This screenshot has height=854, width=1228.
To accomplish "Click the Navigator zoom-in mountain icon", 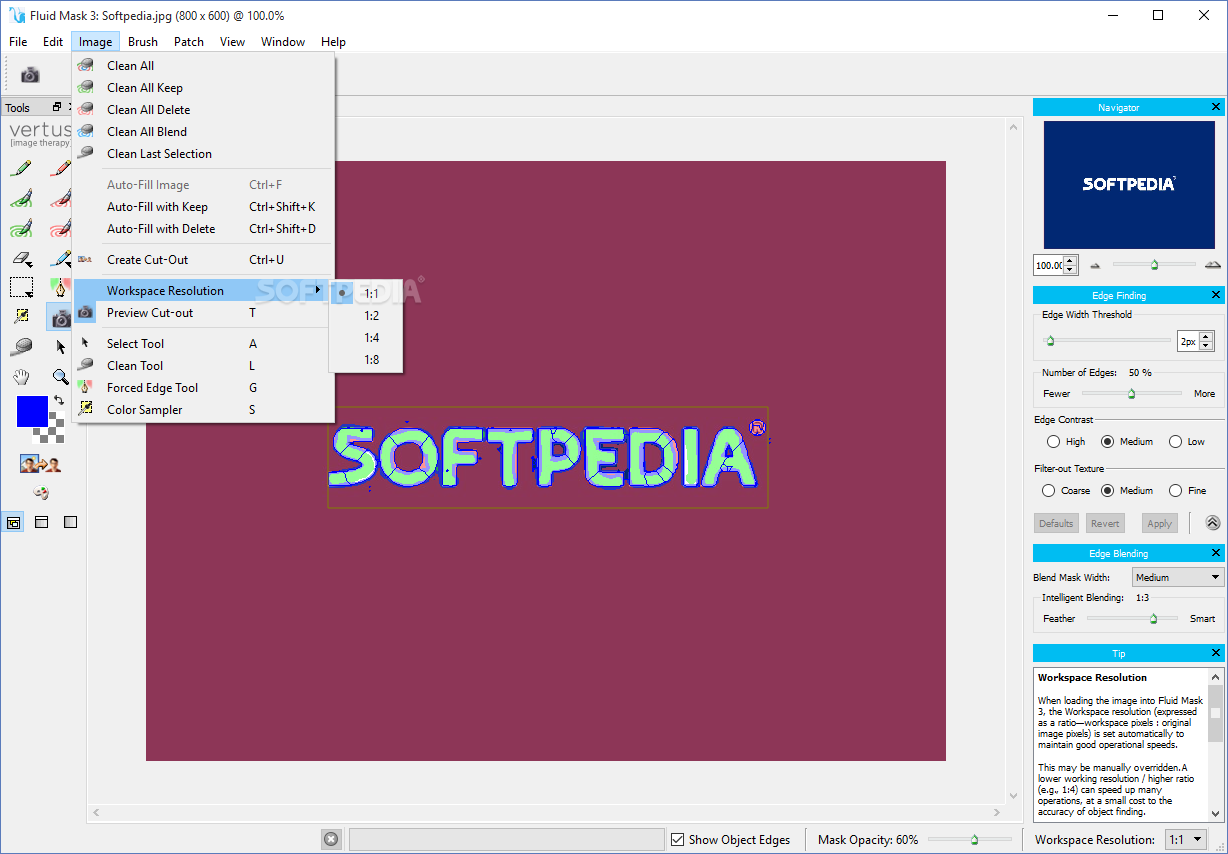I will pos(1213,265).
